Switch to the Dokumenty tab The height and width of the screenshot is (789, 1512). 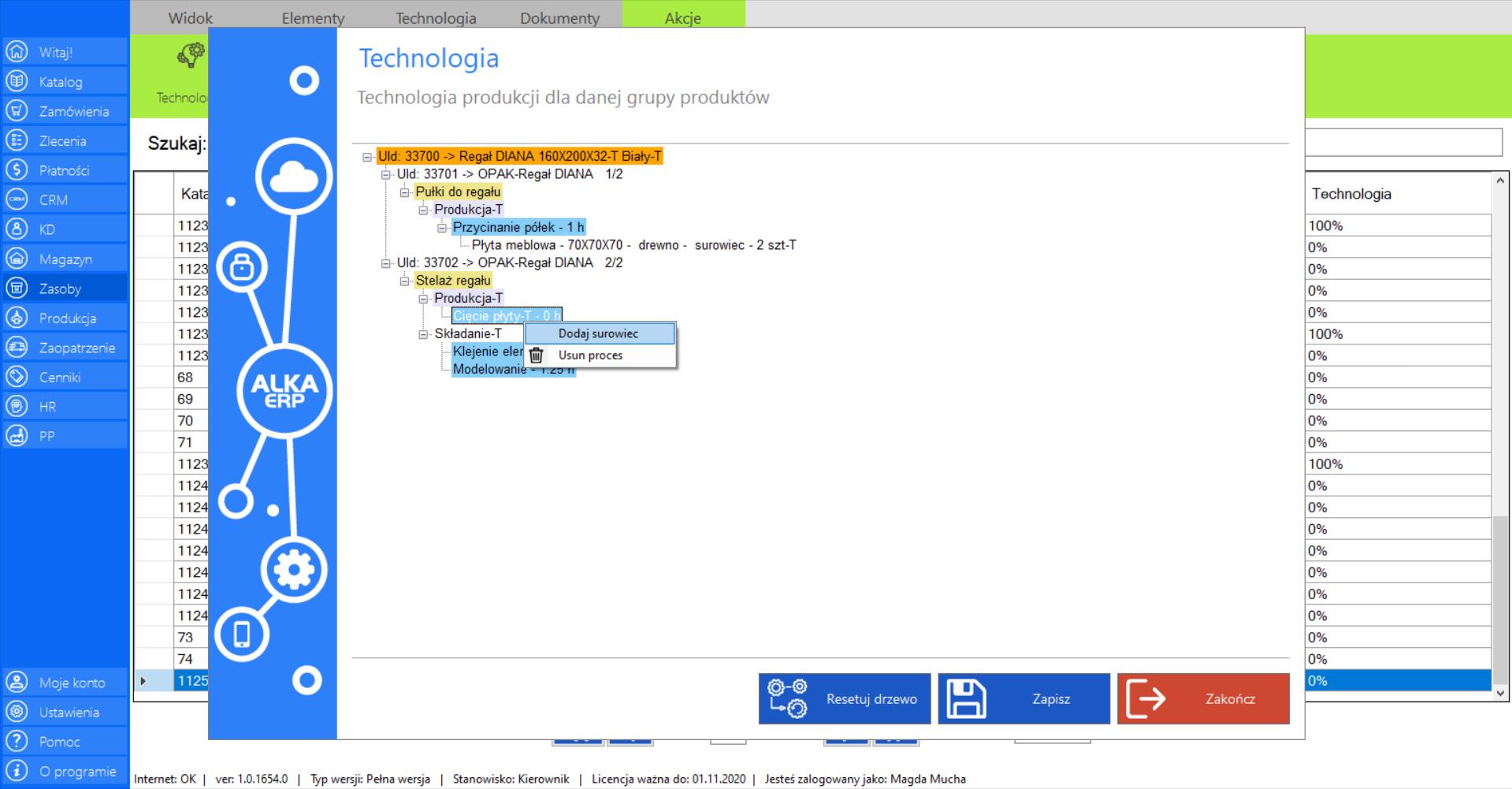pyautogui.click(x=559, y=17)
